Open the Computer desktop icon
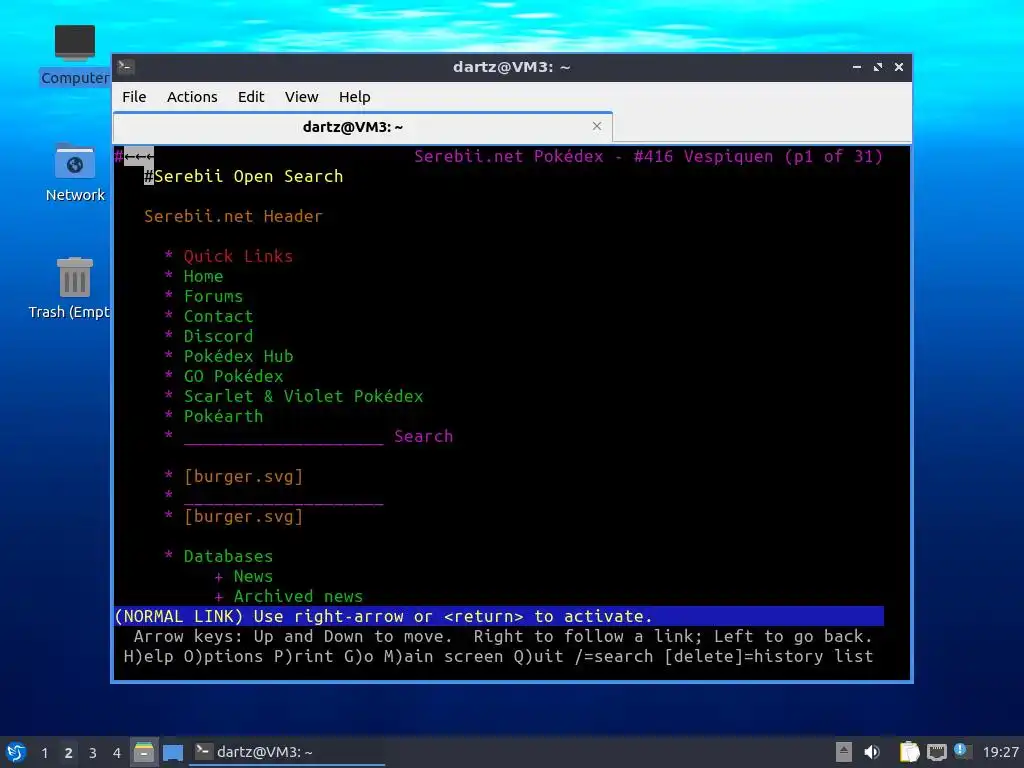The width and height of the screenshot is (1024, 768). [74, 56]
